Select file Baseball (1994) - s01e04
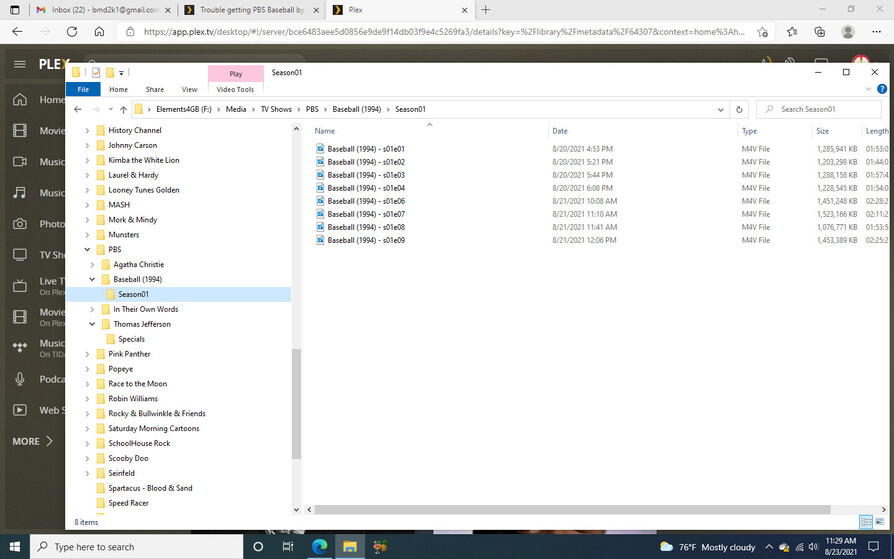 [366, 188]
